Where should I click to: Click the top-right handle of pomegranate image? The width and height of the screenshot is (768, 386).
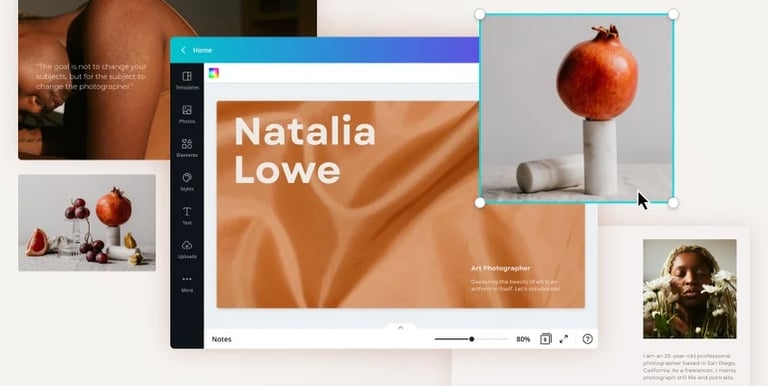673,14
